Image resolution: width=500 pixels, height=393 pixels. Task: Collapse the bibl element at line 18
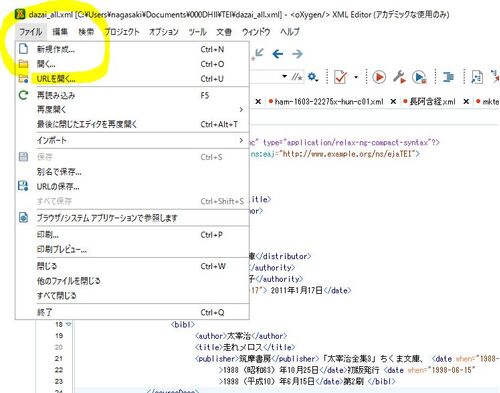point(69,324)
